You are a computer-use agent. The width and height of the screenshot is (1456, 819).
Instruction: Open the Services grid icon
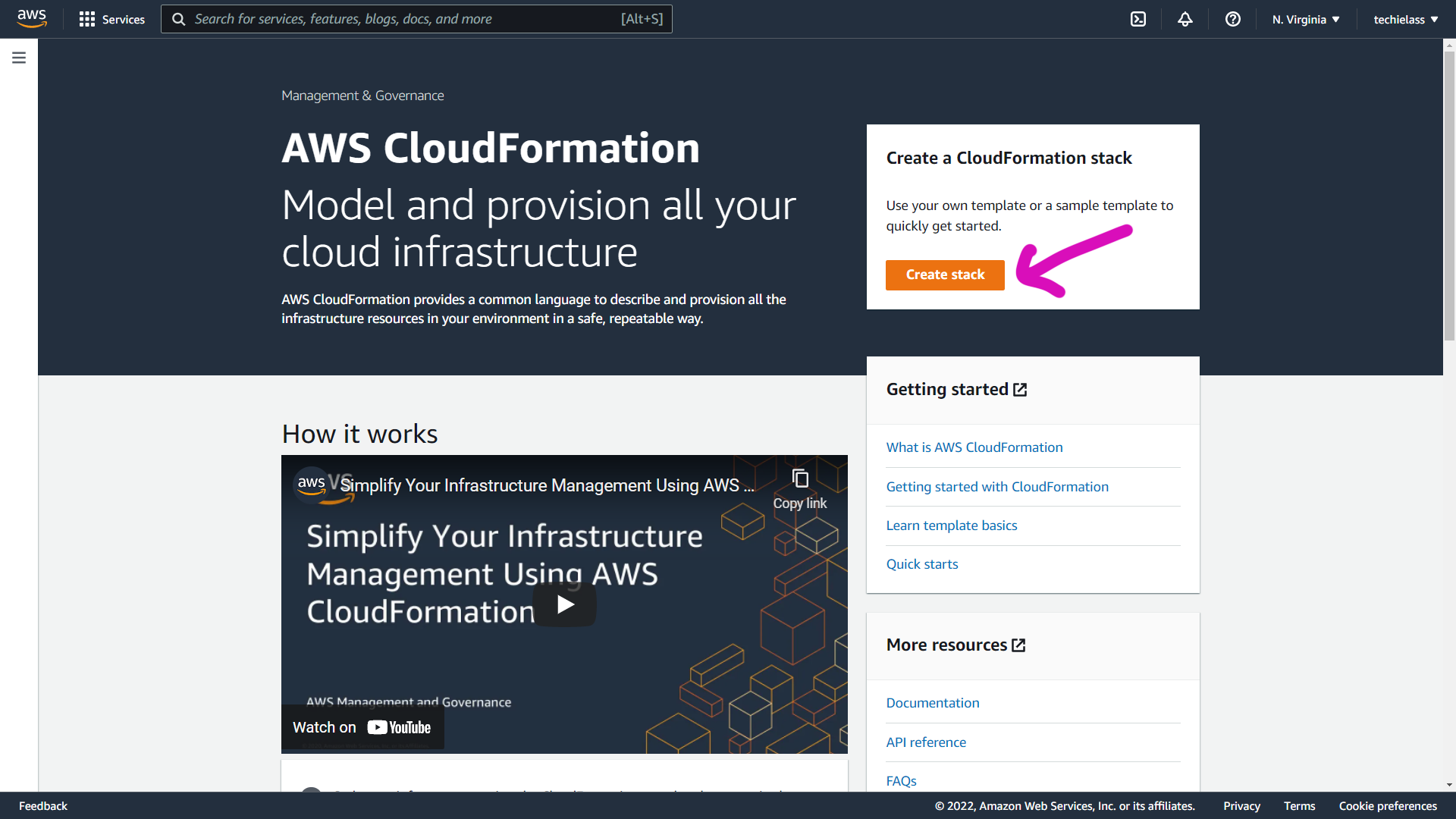[x=87, y=19]
